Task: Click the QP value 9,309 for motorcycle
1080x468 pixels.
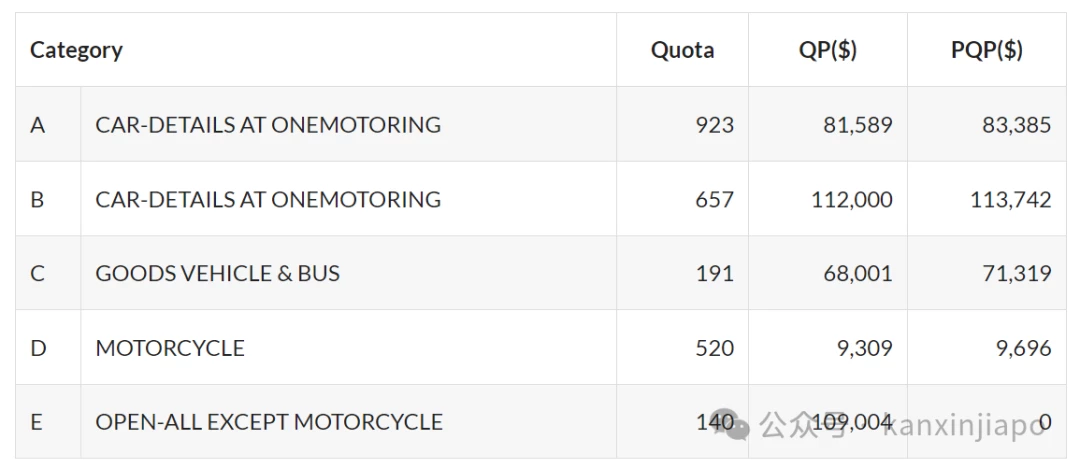Action: (x=866, y=348)
